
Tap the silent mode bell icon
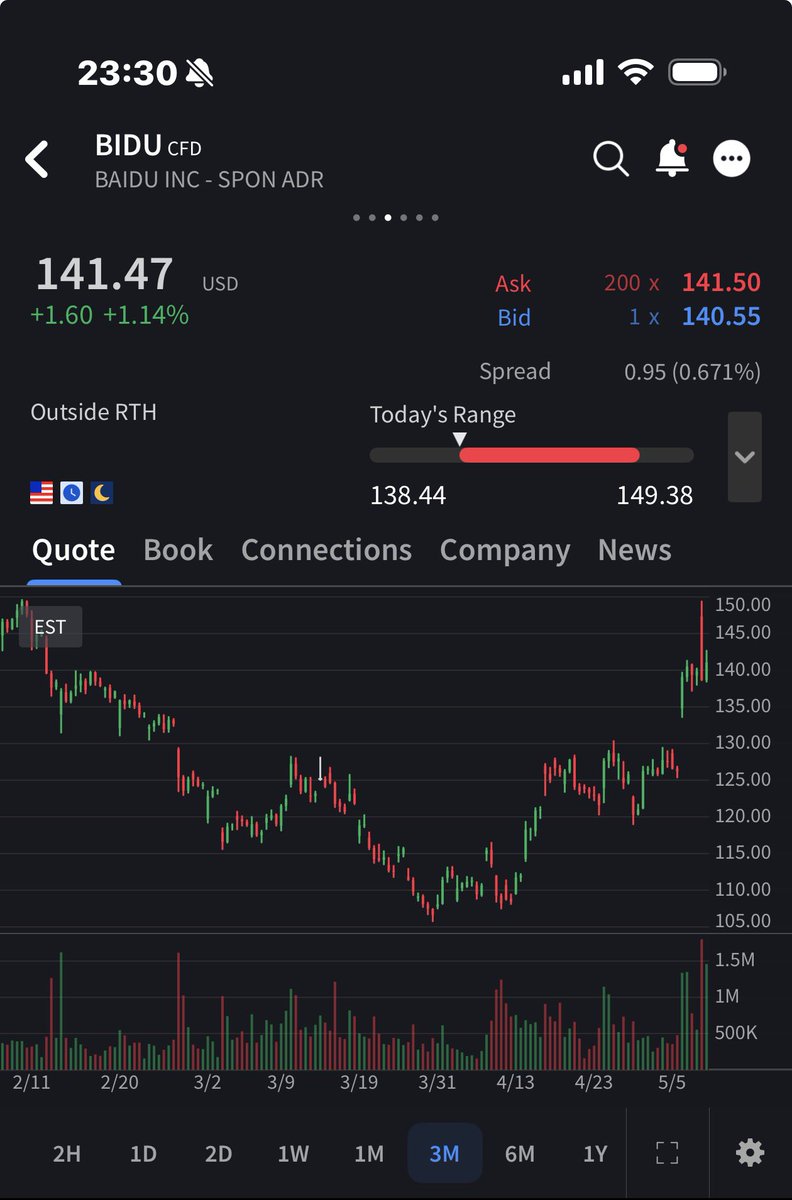pos(199,72)
